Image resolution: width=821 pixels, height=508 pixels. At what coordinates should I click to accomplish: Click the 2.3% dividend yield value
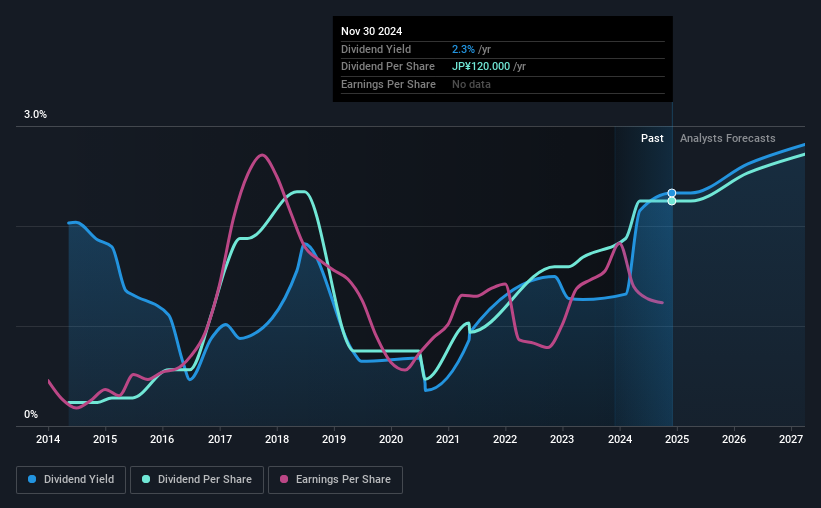(x=463, y=49)
